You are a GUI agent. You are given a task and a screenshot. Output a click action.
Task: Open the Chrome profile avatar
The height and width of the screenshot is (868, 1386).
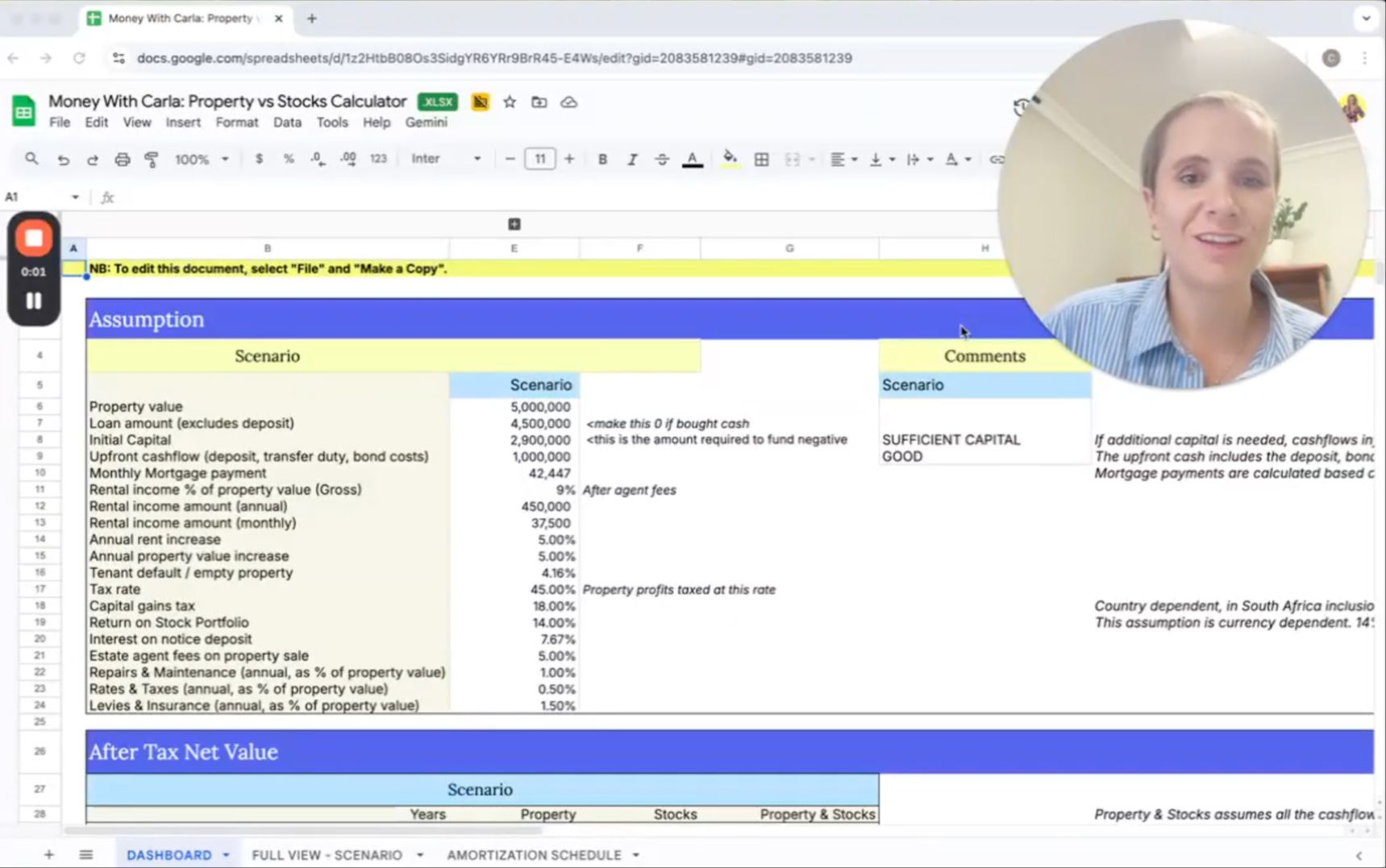1331,58
